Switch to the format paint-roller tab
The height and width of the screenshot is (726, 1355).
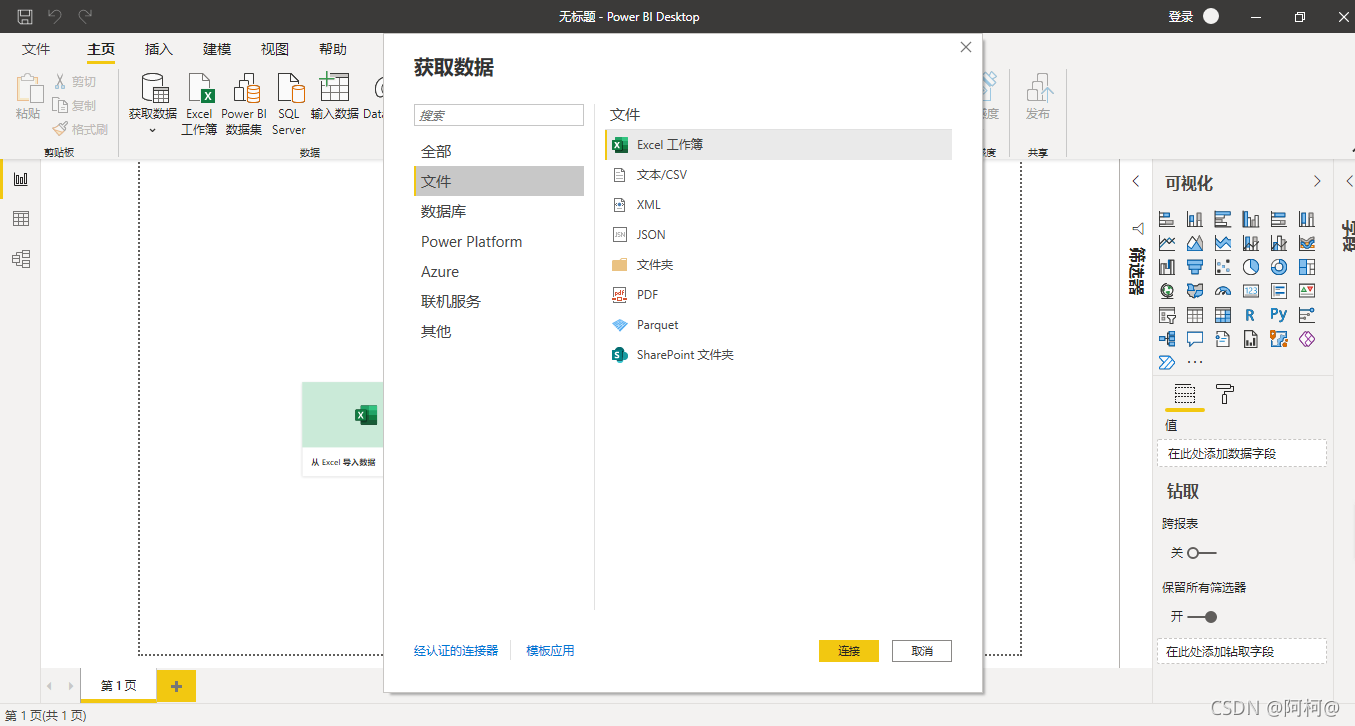(1225, 393)
